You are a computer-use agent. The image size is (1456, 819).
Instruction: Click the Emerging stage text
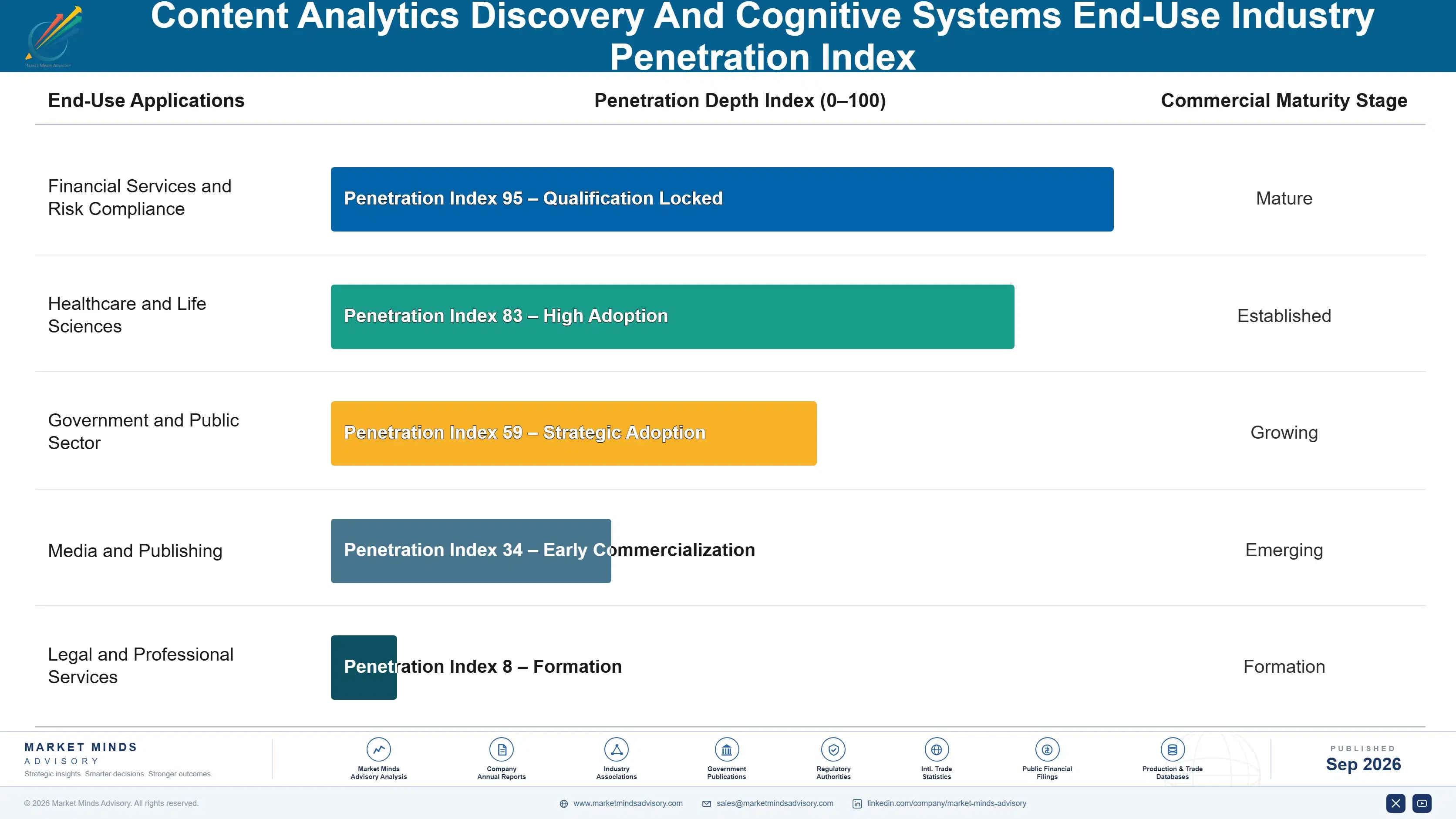pos(1284,550)
